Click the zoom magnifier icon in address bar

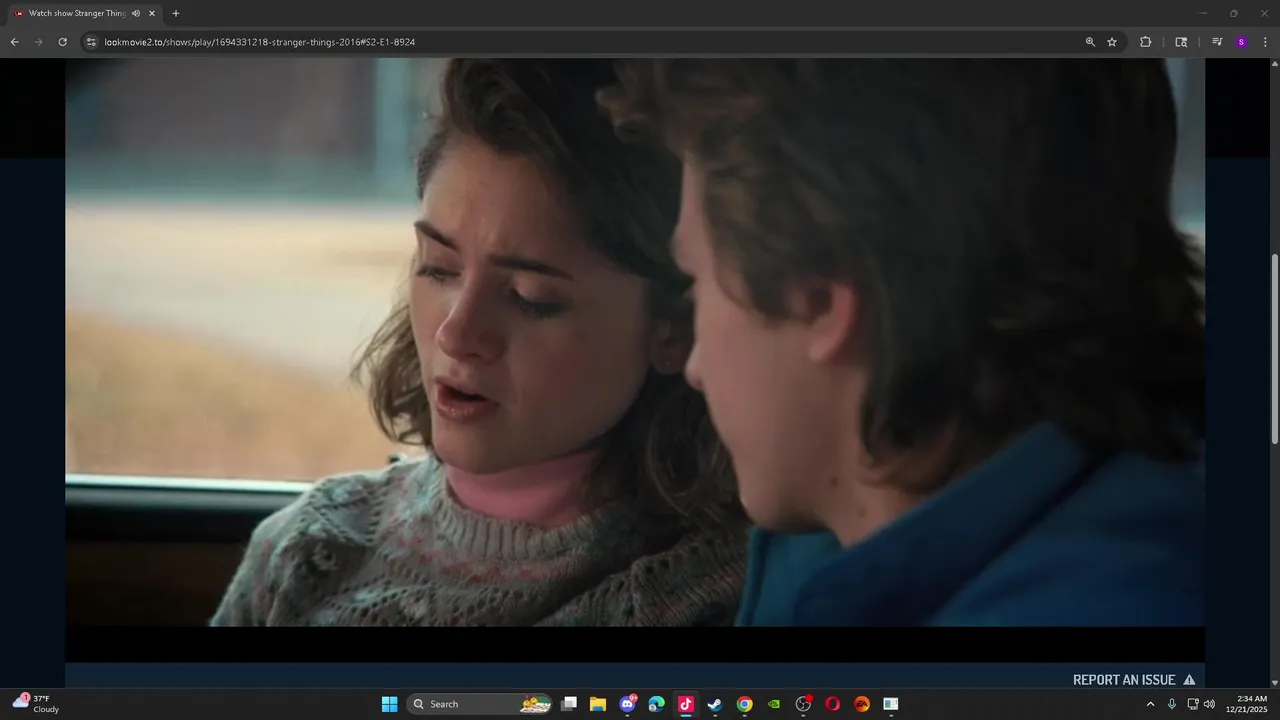pyautogui.click(x=1090, y=42)
